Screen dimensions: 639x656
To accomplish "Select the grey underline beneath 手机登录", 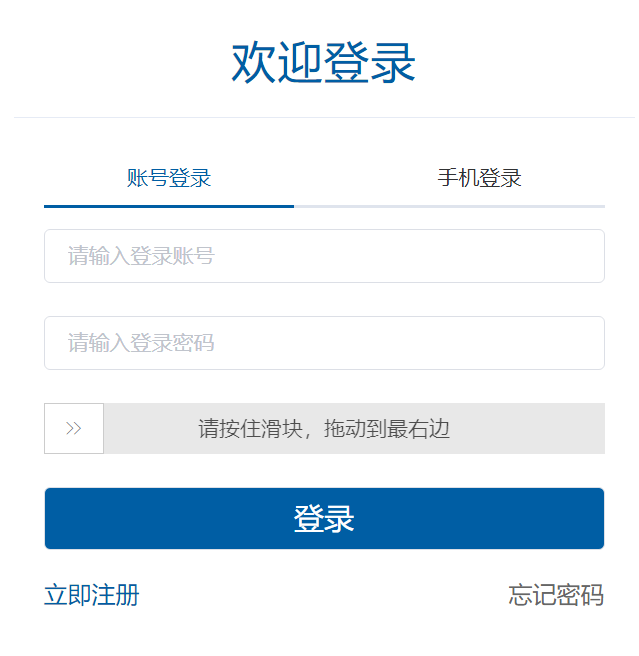I will pos(450,206).
